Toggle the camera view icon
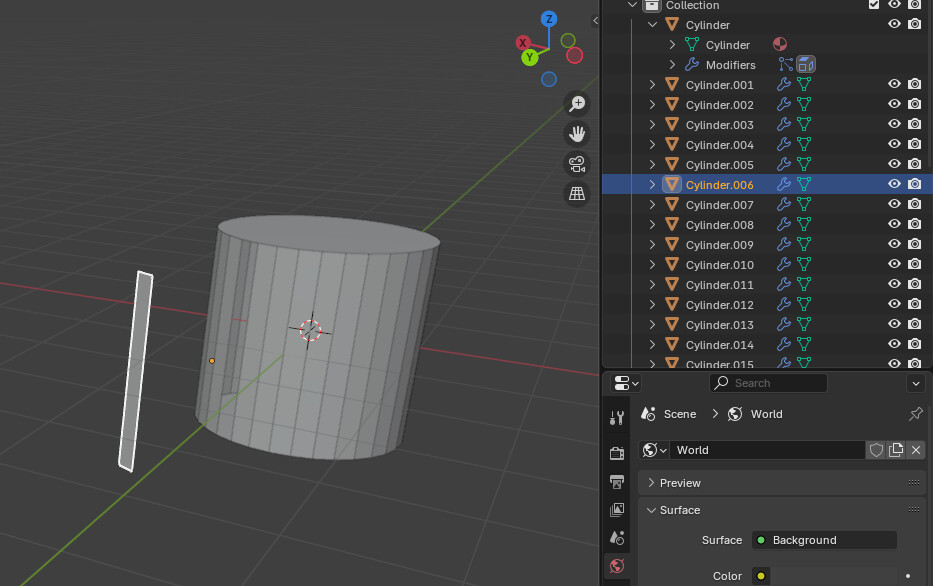933x586 pixels. click(x=577, y=164)
